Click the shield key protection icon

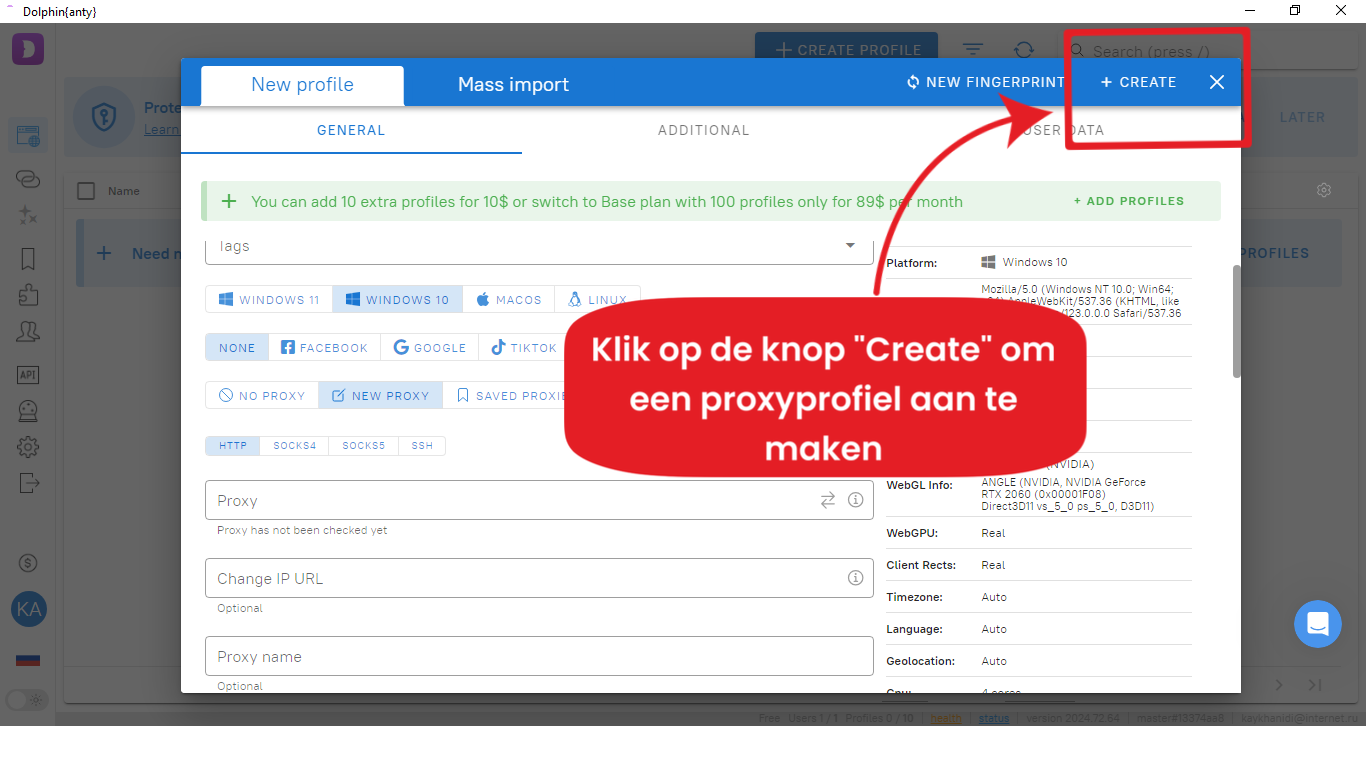103,117
